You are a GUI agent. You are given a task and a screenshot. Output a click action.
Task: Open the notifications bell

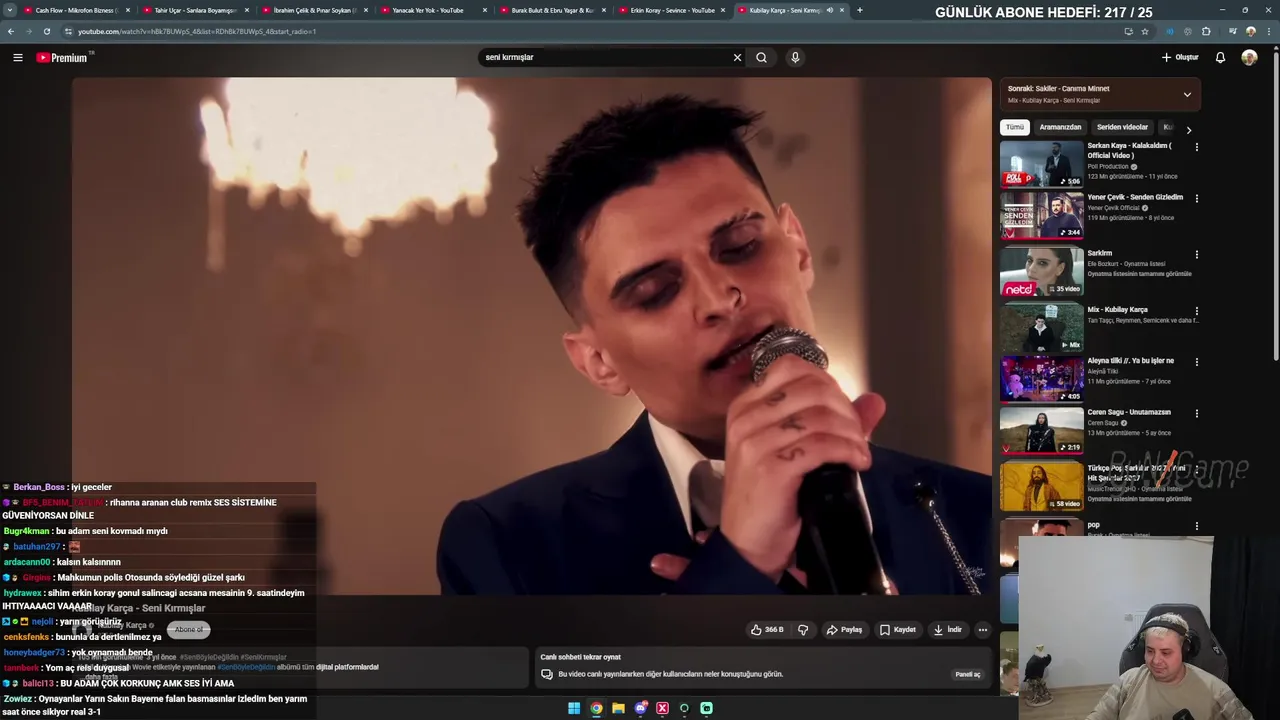coord(1220,58)
